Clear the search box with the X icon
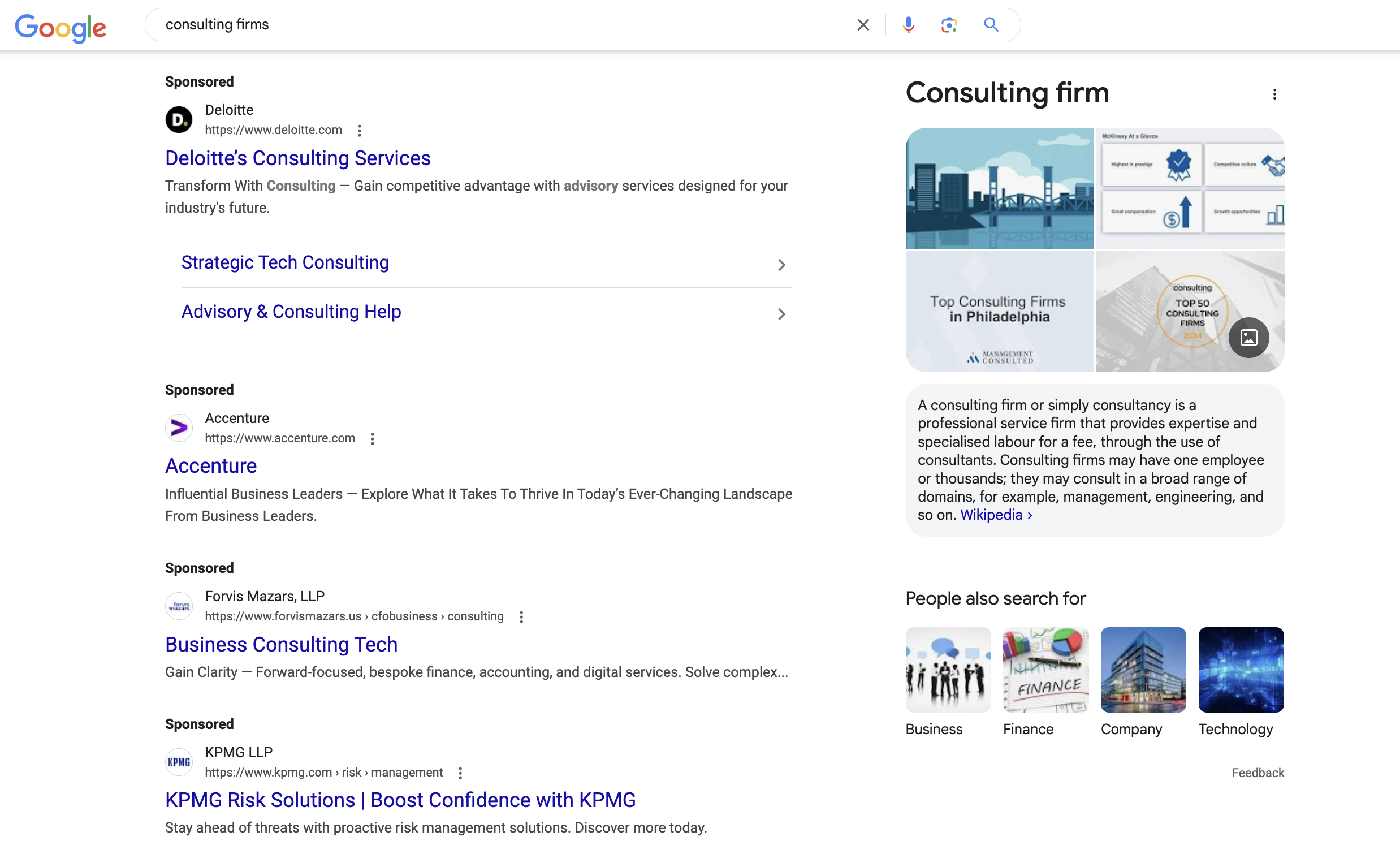This screenshot has width=1400, height=854. (863, 25)
